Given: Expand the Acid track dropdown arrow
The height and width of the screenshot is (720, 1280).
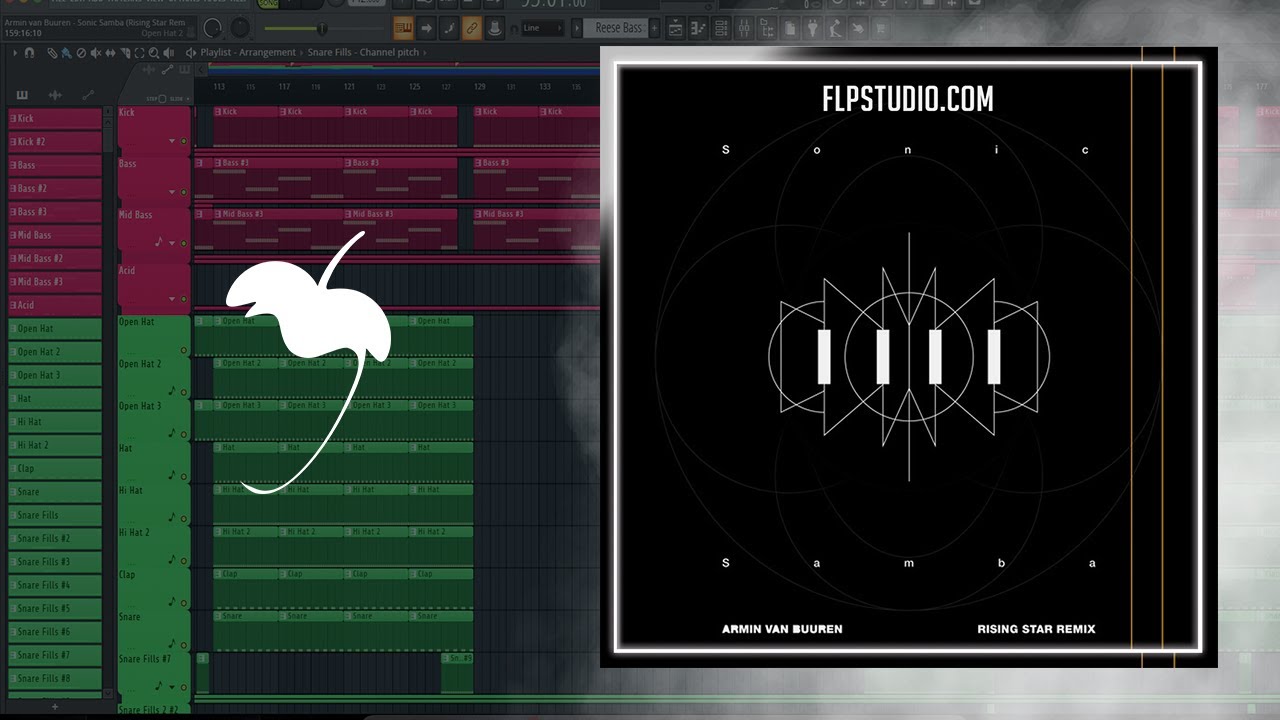Looking at the screenshot, I should point(172,299).
